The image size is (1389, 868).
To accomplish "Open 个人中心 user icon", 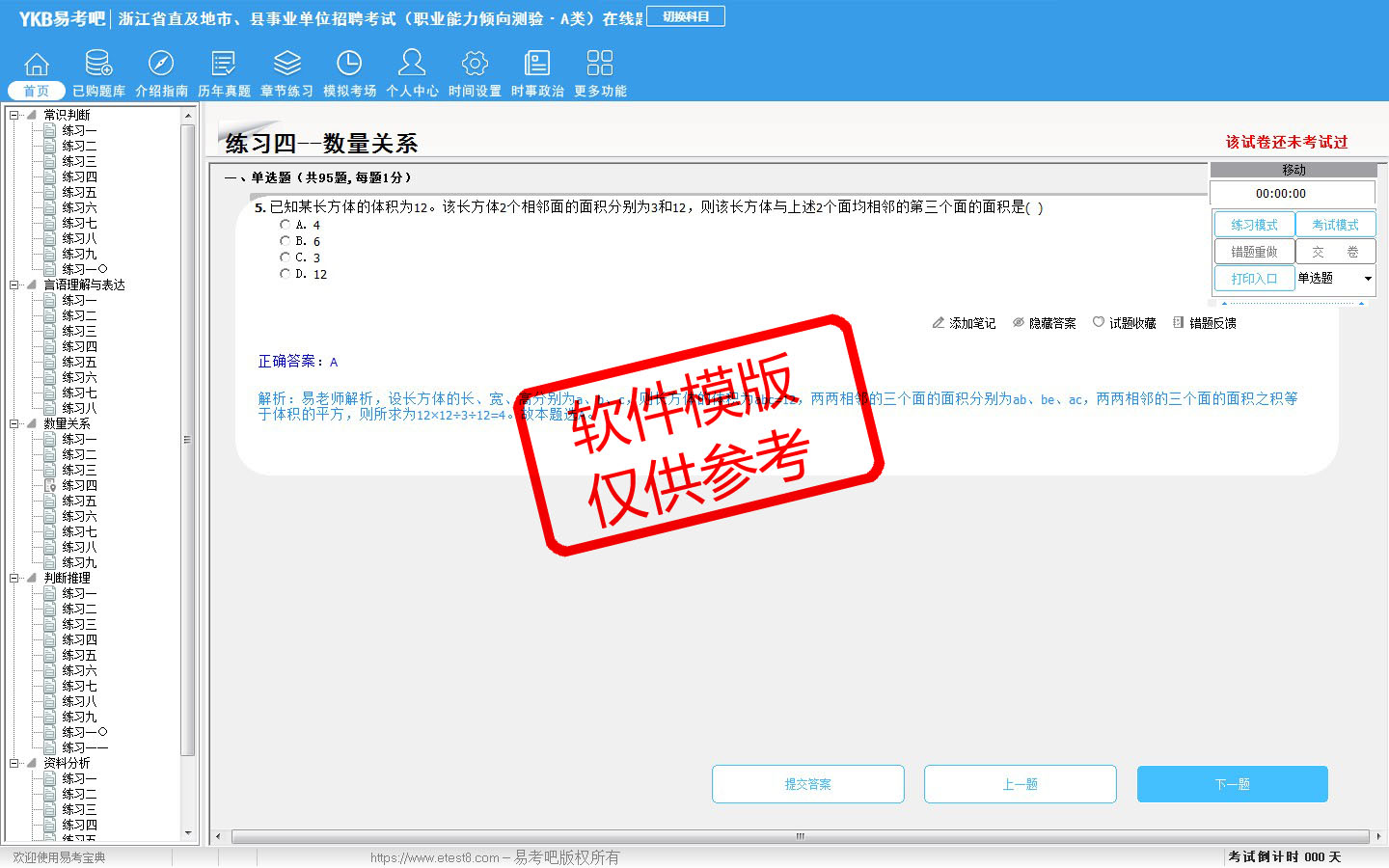I will (x=412, y=64).
